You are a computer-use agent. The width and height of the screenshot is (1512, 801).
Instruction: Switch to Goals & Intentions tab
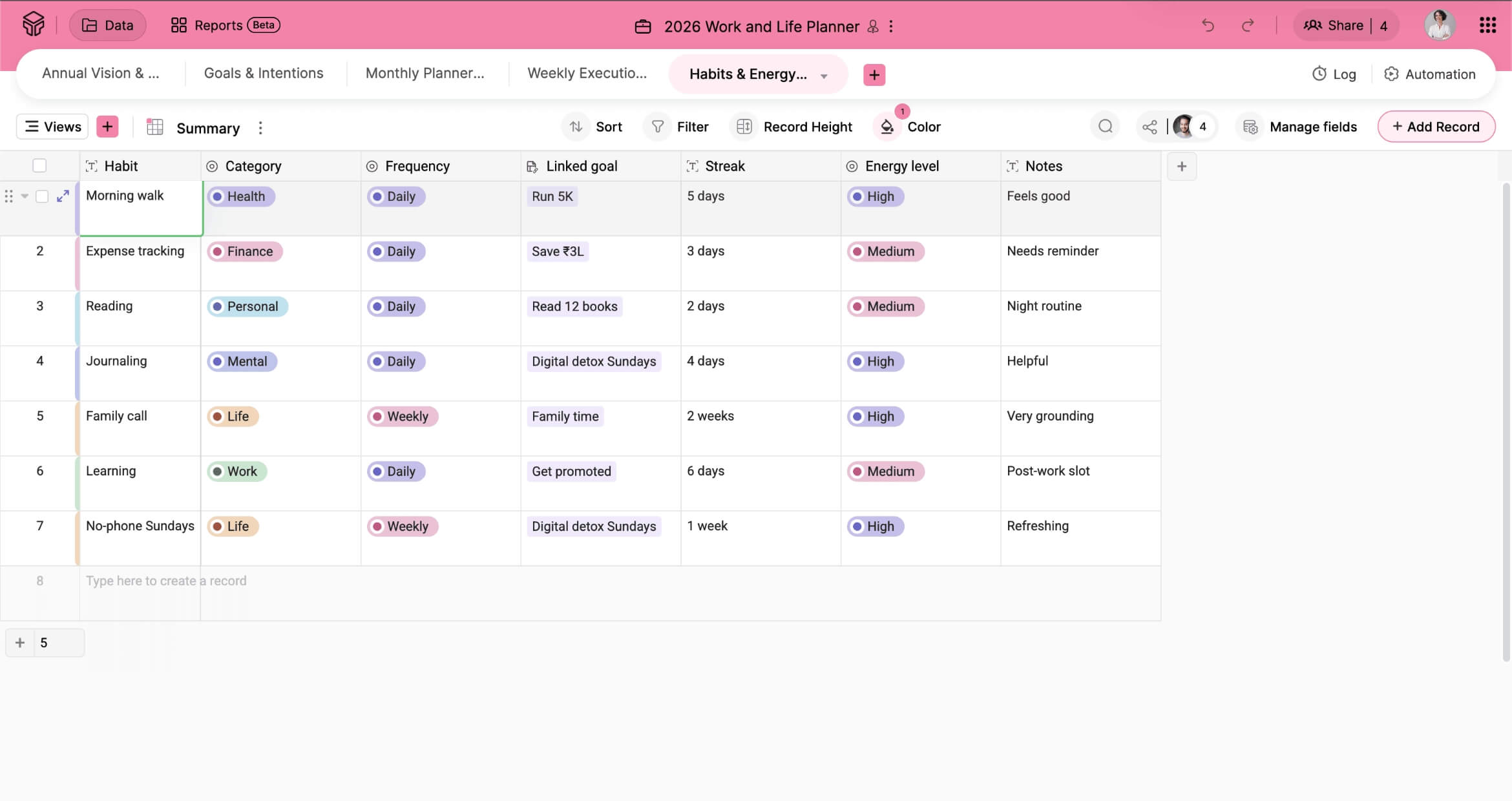(x=264, y=74)
